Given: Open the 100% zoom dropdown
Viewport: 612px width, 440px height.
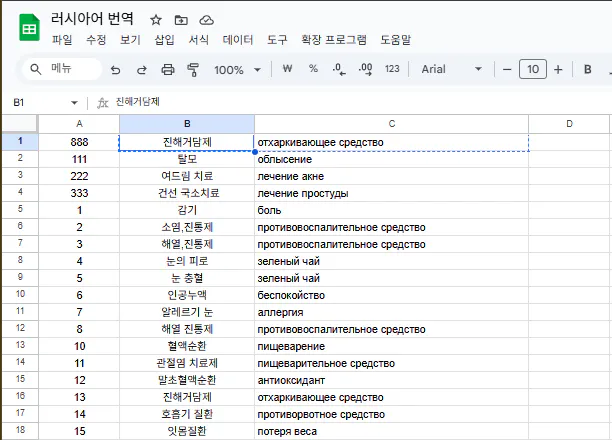Looking at the screenshot, I should [237, 70].
